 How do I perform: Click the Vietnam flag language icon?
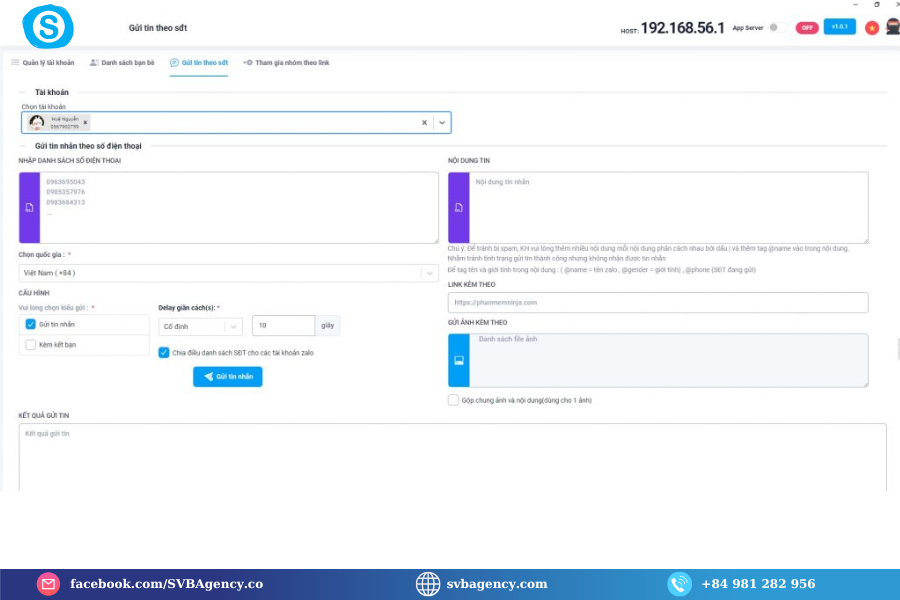[872, 28]
